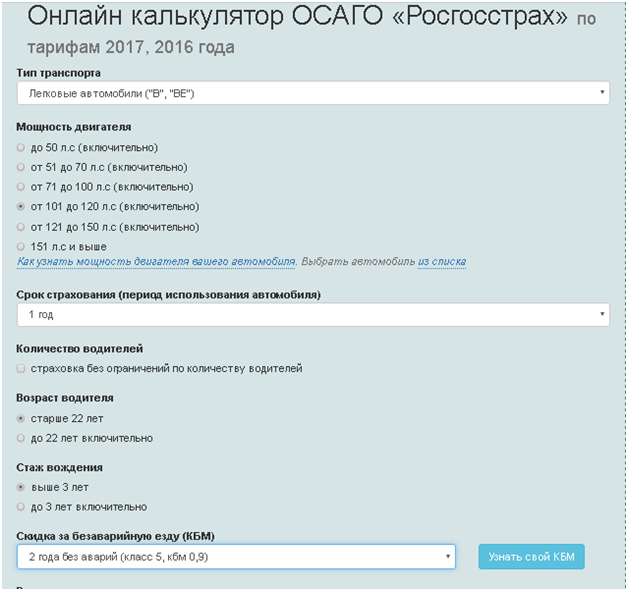Image resolution: width=628 pixels, height=591 pixels.
Task: Choose engine power 151 hp and above
Action: click(x=22, y=246)
